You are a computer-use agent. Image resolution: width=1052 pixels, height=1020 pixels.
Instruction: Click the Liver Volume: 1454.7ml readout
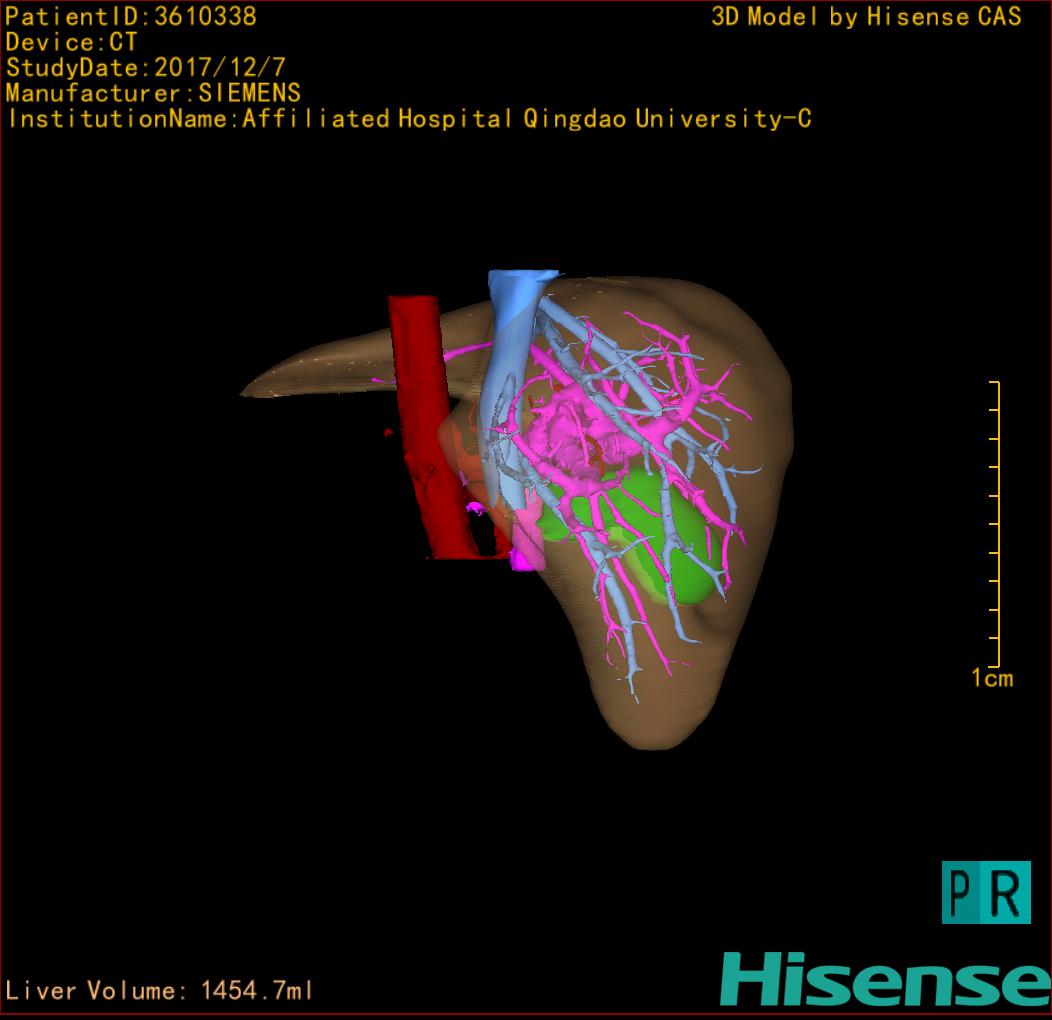[158, 990]
